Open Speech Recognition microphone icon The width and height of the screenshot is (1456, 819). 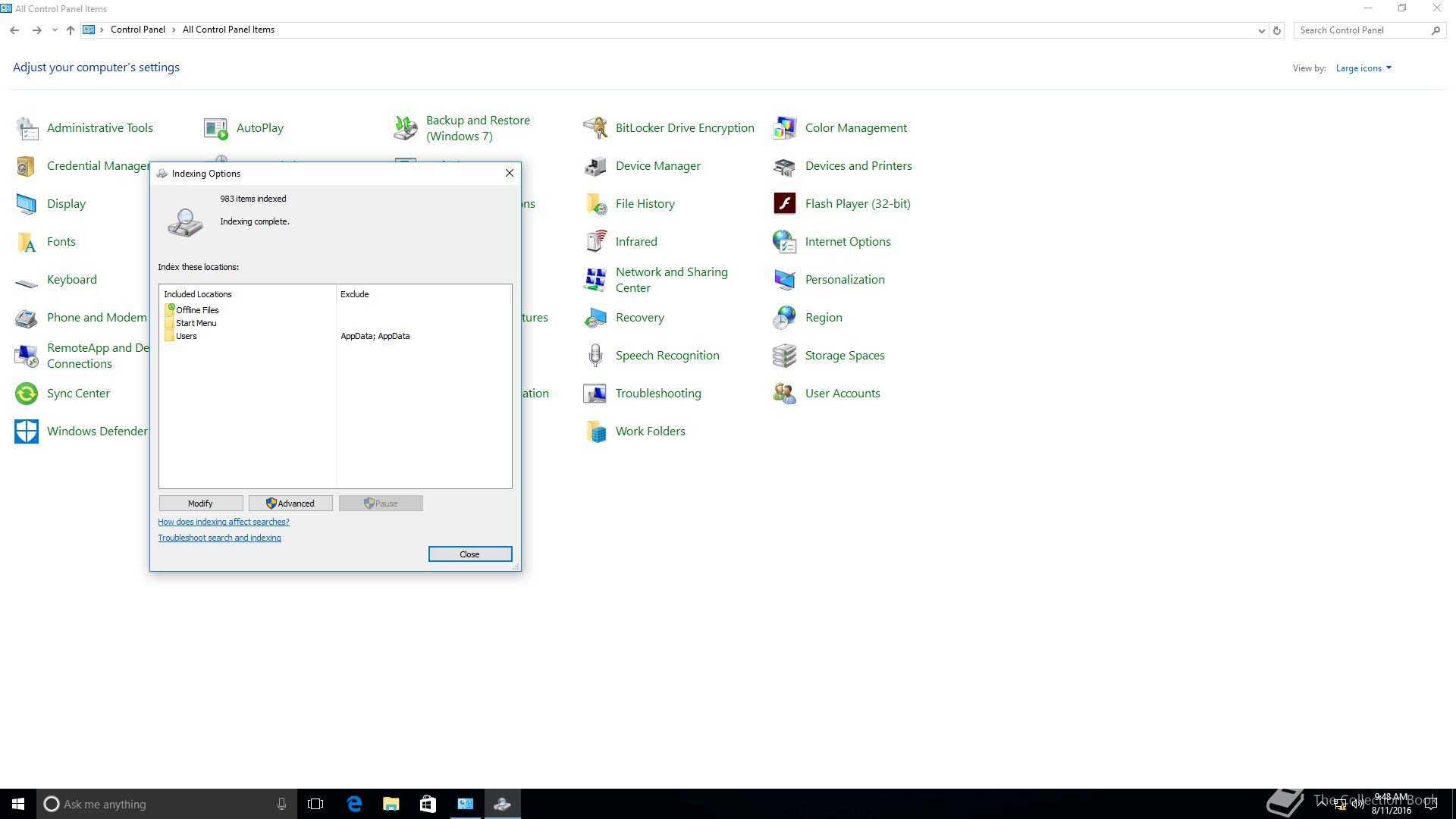click(x=595, y=356)
